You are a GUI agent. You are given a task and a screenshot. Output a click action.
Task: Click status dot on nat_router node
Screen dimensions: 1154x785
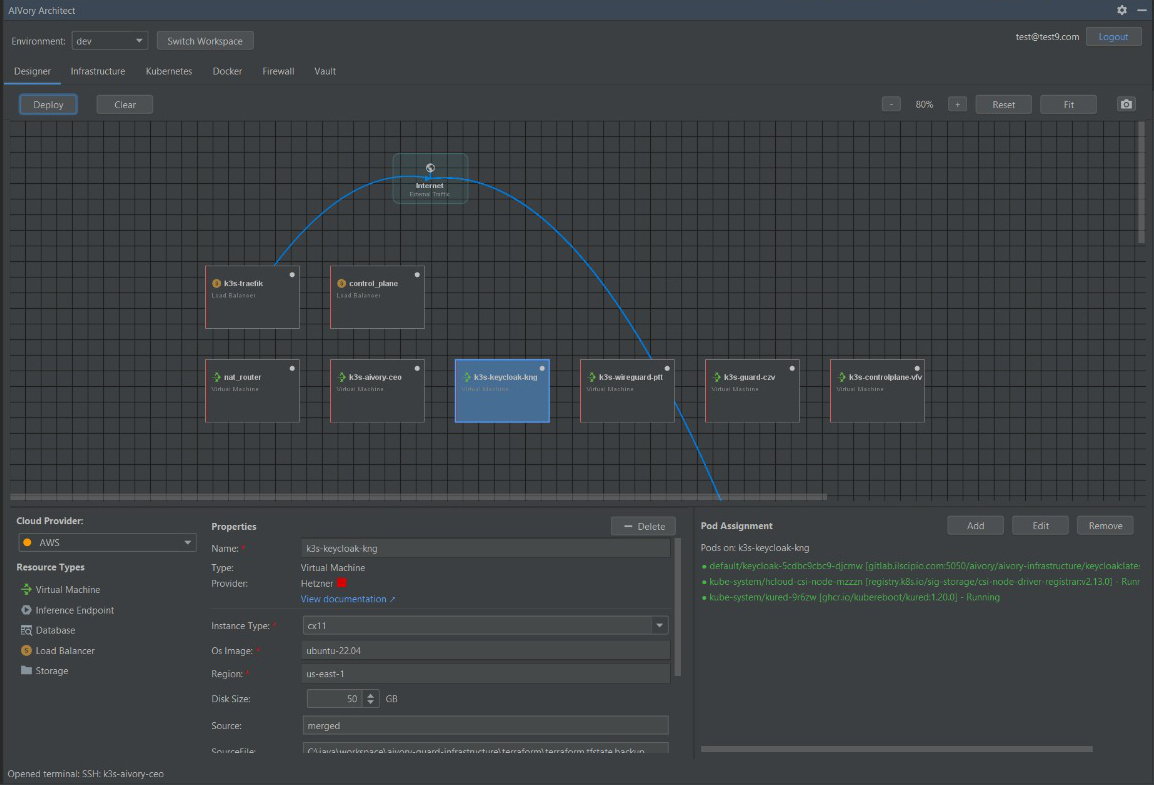point(292,368)
